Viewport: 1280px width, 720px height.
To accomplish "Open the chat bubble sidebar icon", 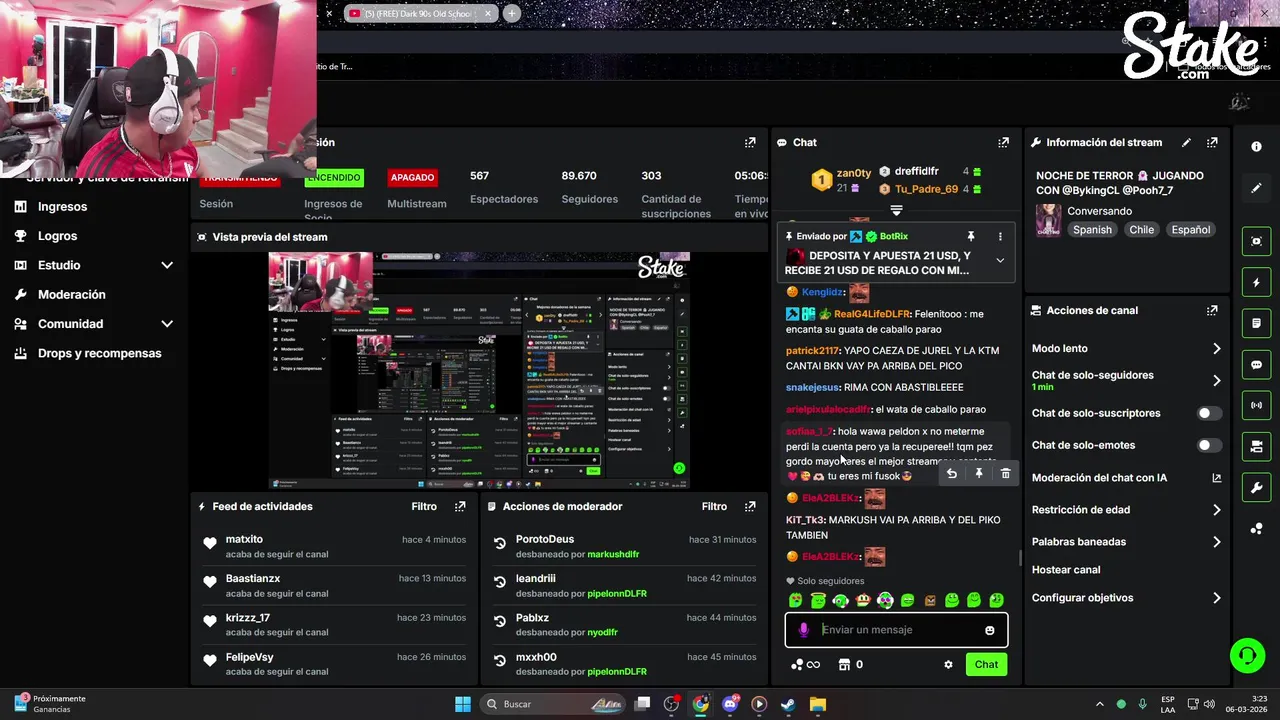I will click(1257, 365).
